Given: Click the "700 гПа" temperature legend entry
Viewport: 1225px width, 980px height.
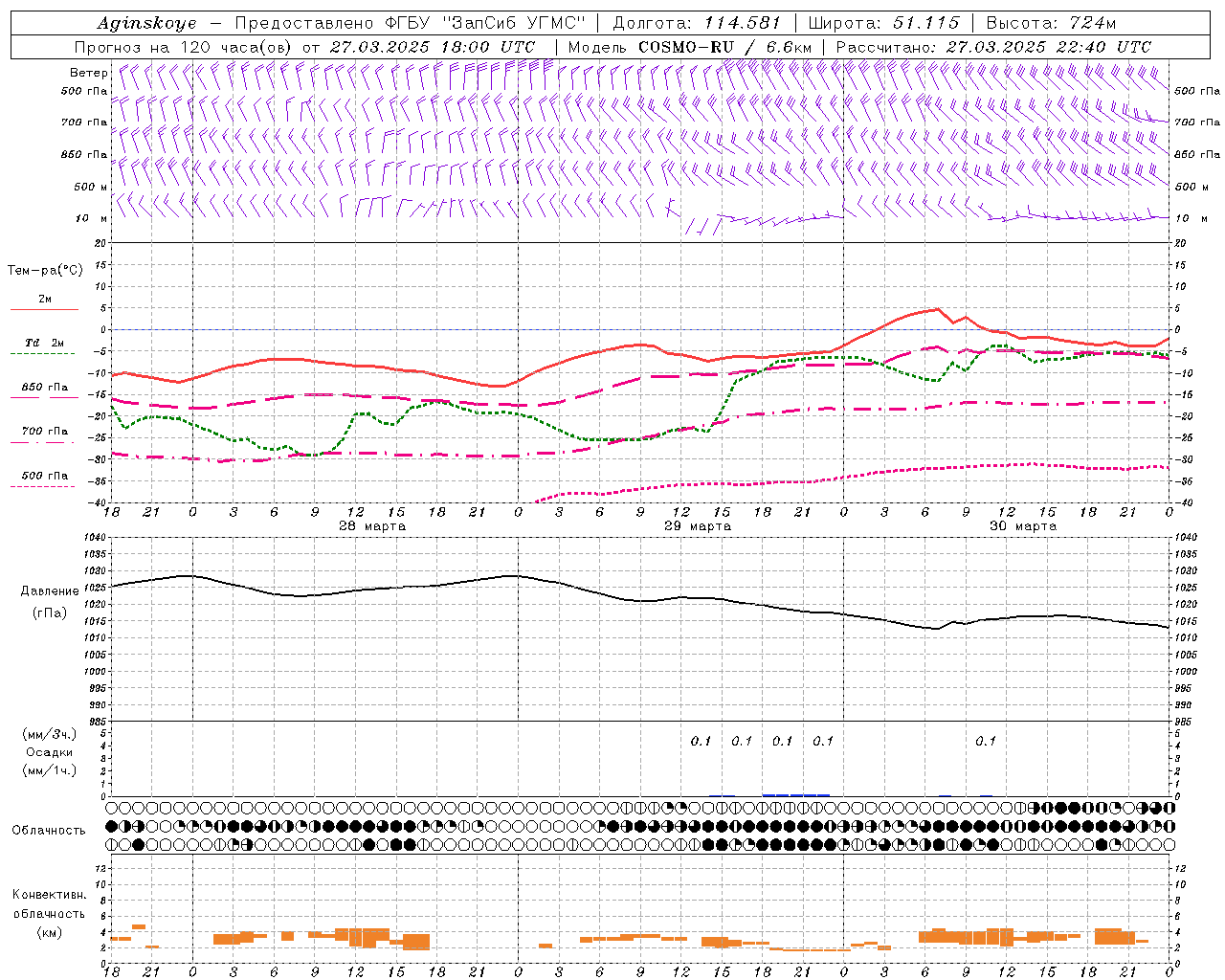Looking at the screenshot, I should pyautogui.click(x=45, y=431).
